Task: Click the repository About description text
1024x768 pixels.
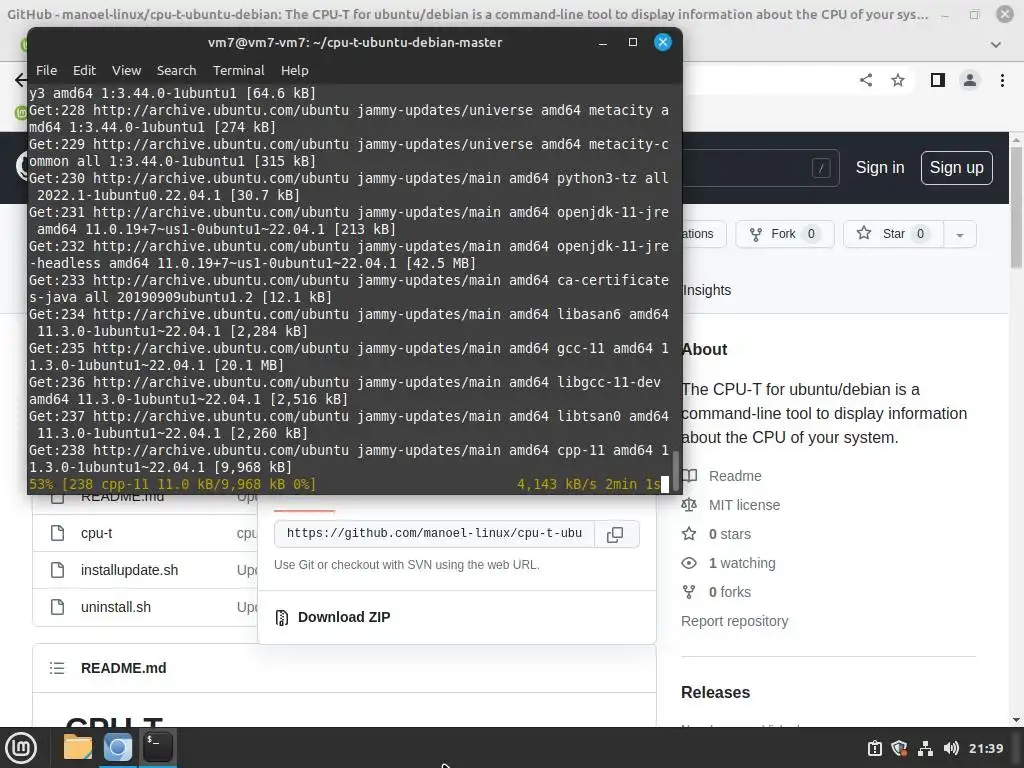Action: click(824, 413)
